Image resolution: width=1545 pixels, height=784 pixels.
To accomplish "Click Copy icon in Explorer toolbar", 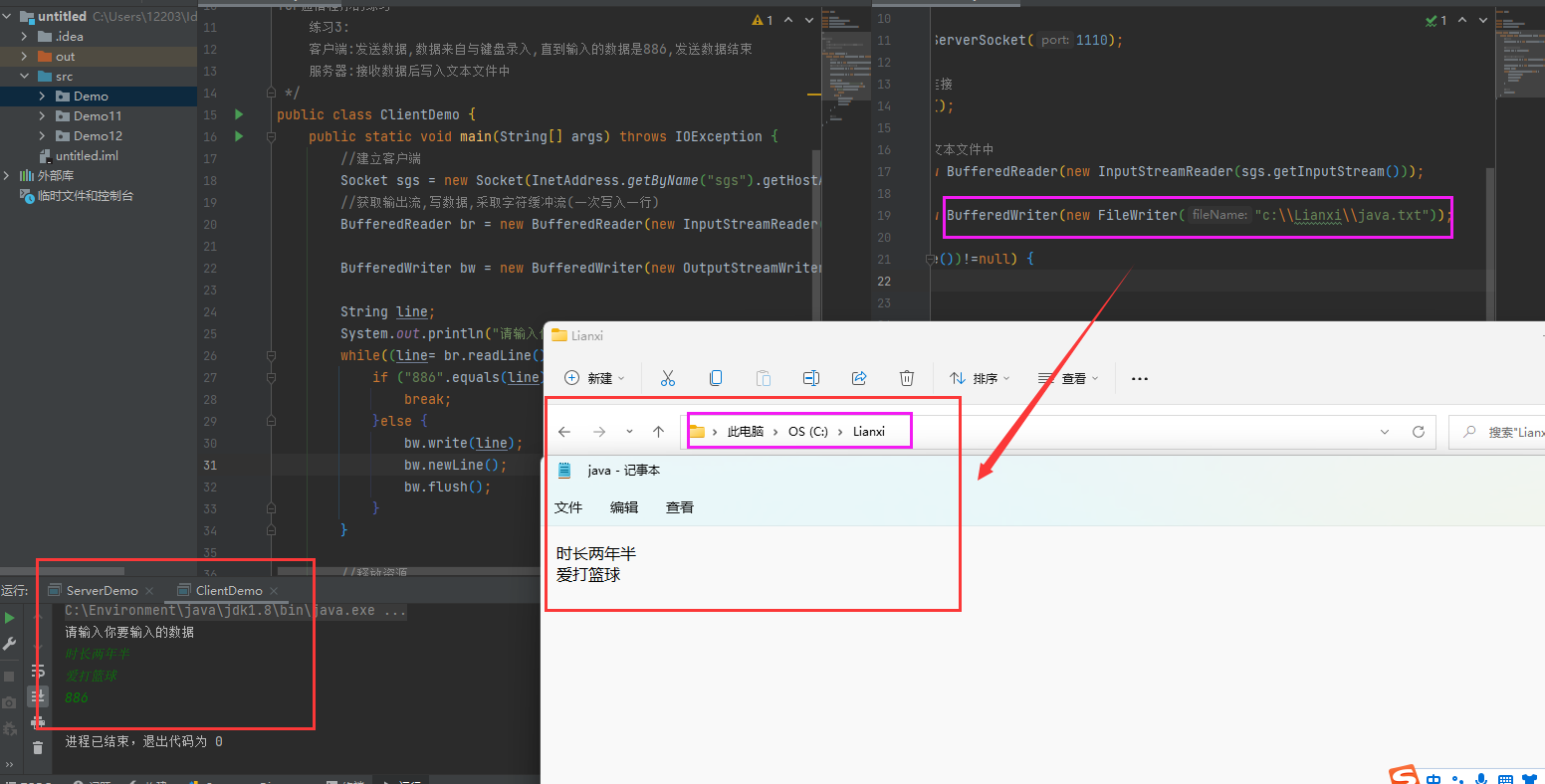I will pos(716,378).
